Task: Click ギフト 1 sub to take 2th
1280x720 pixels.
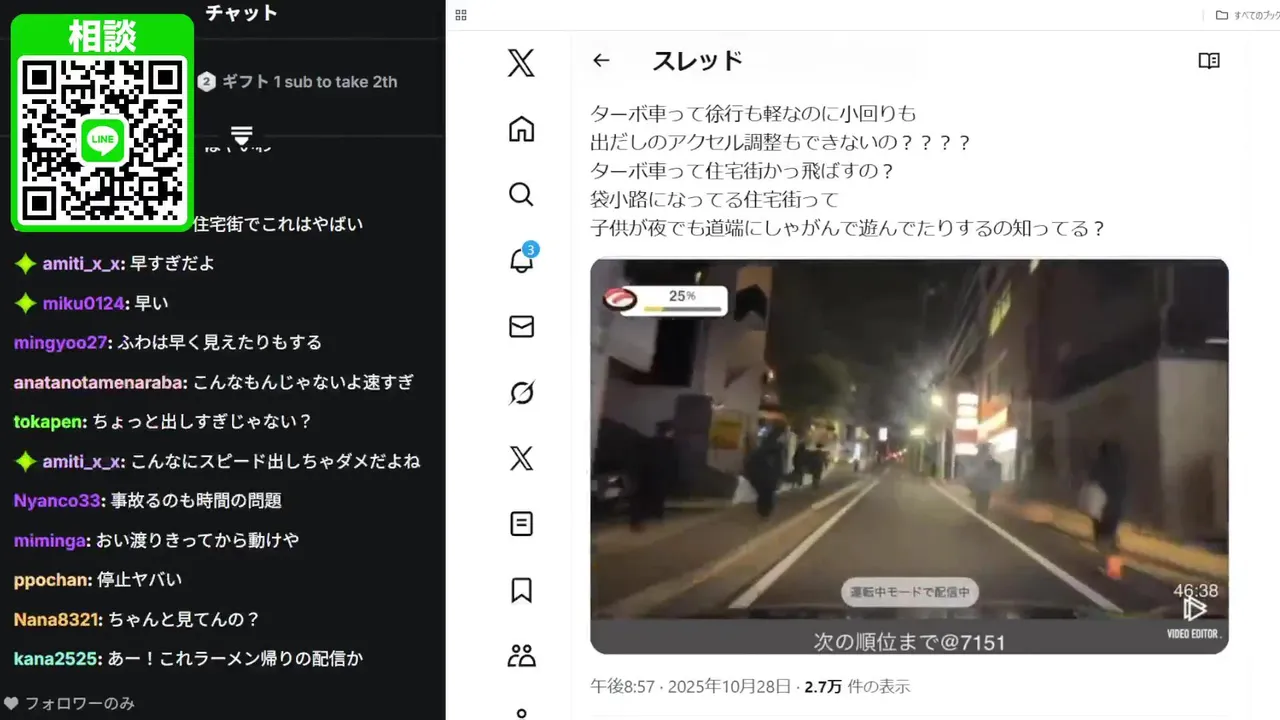Action: [x=309, y=82]
